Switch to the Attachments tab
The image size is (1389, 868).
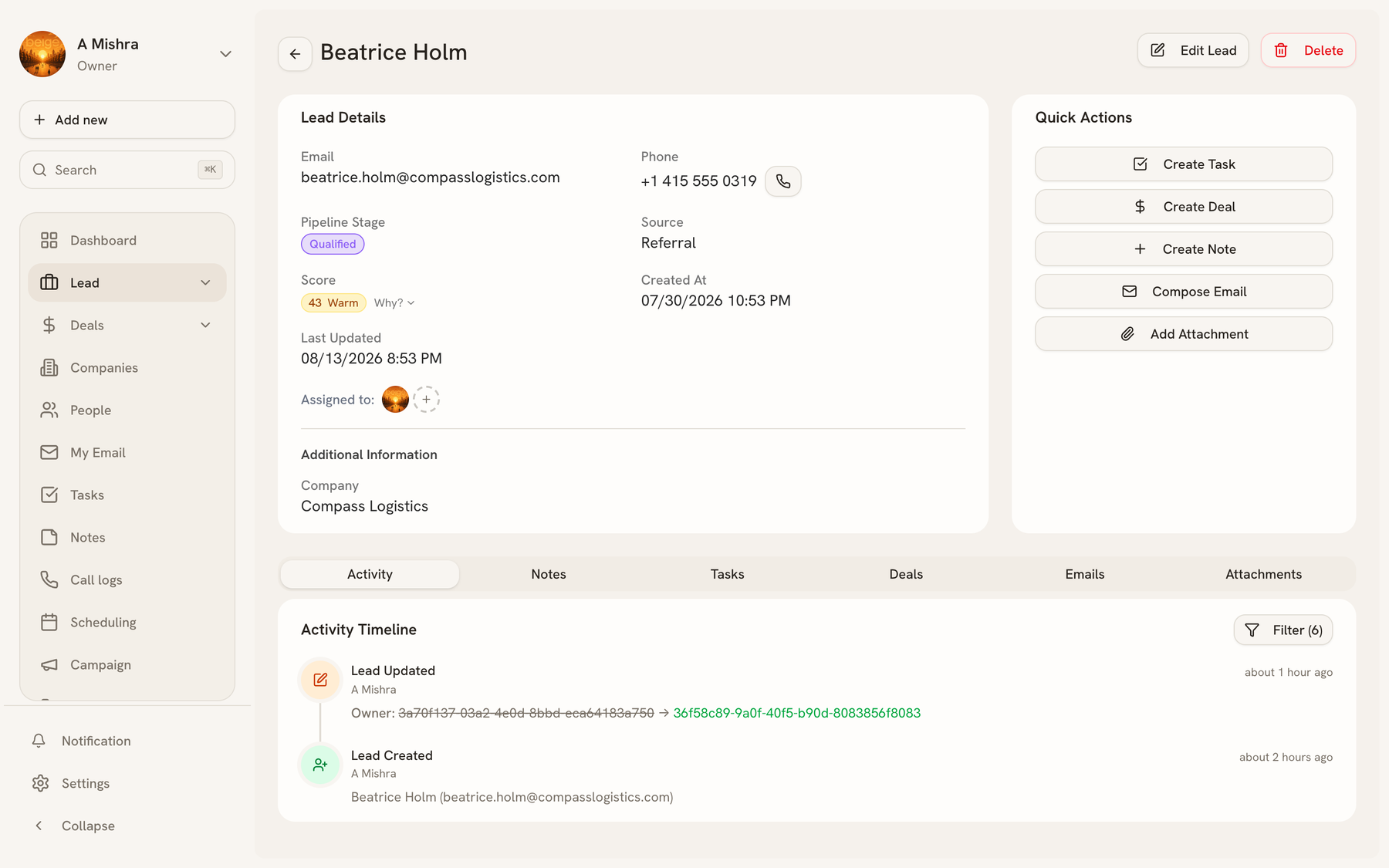tap(1263, 575)
